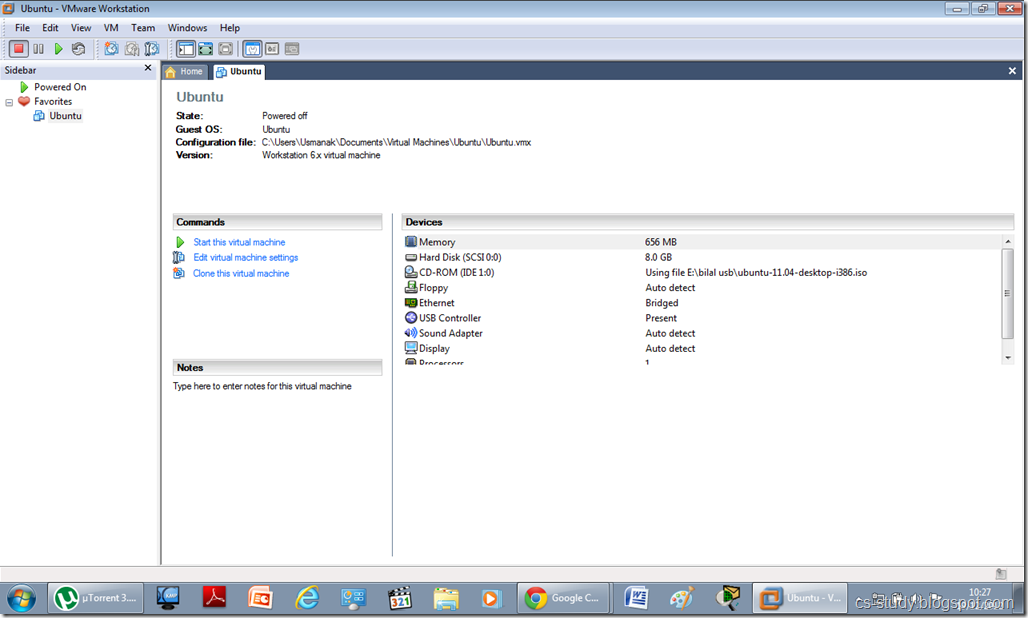Click the Devices list scroll up arrow
Screen dimensions: 1028x618
tap(1008, 242)
